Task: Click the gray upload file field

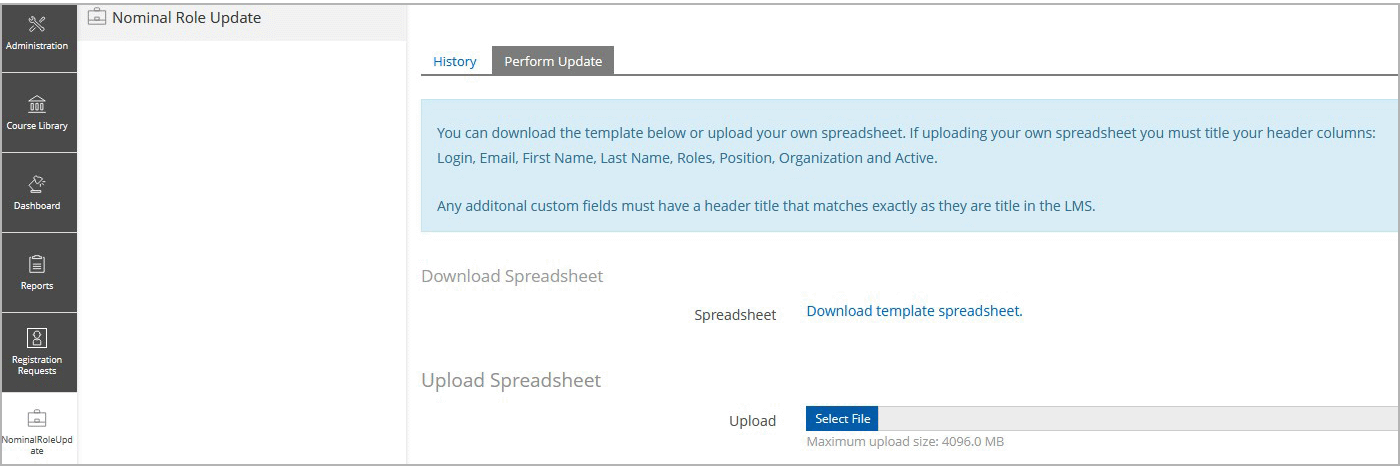Action: pos(1102,419)
